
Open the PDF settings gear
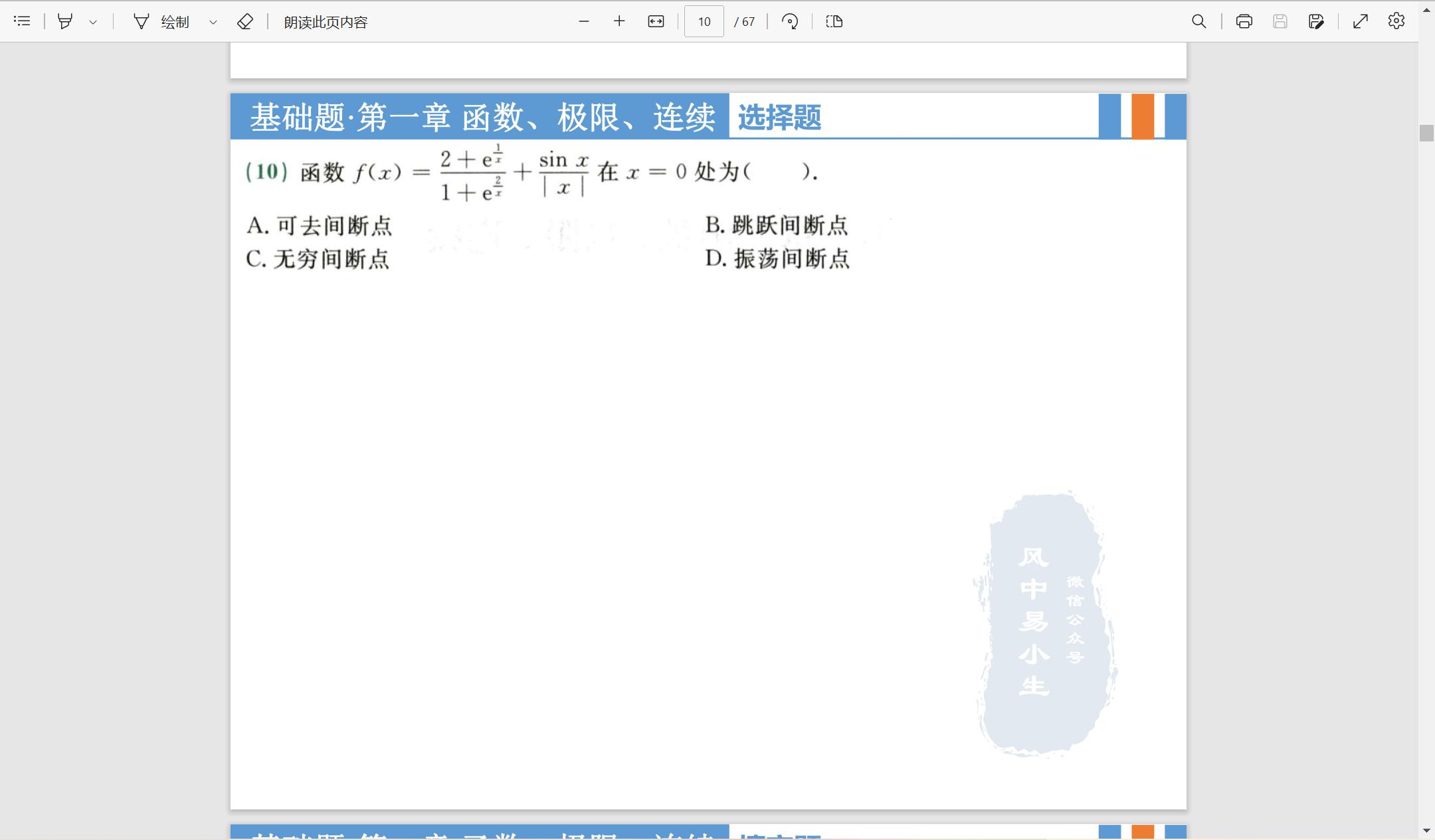[1396, 21]
